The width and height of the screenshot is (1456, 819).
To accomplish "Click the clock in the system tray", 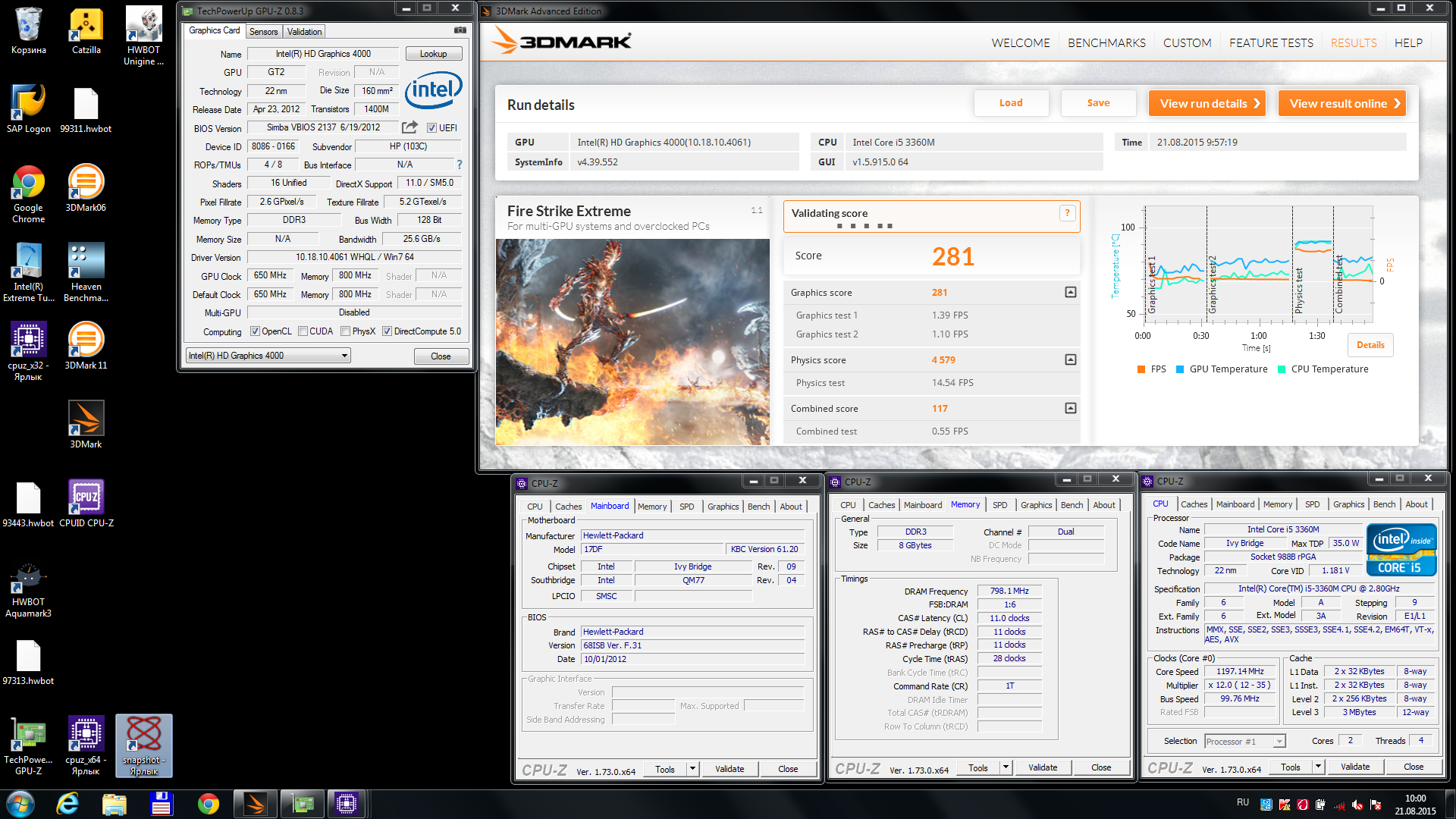I will point(1415,805).
